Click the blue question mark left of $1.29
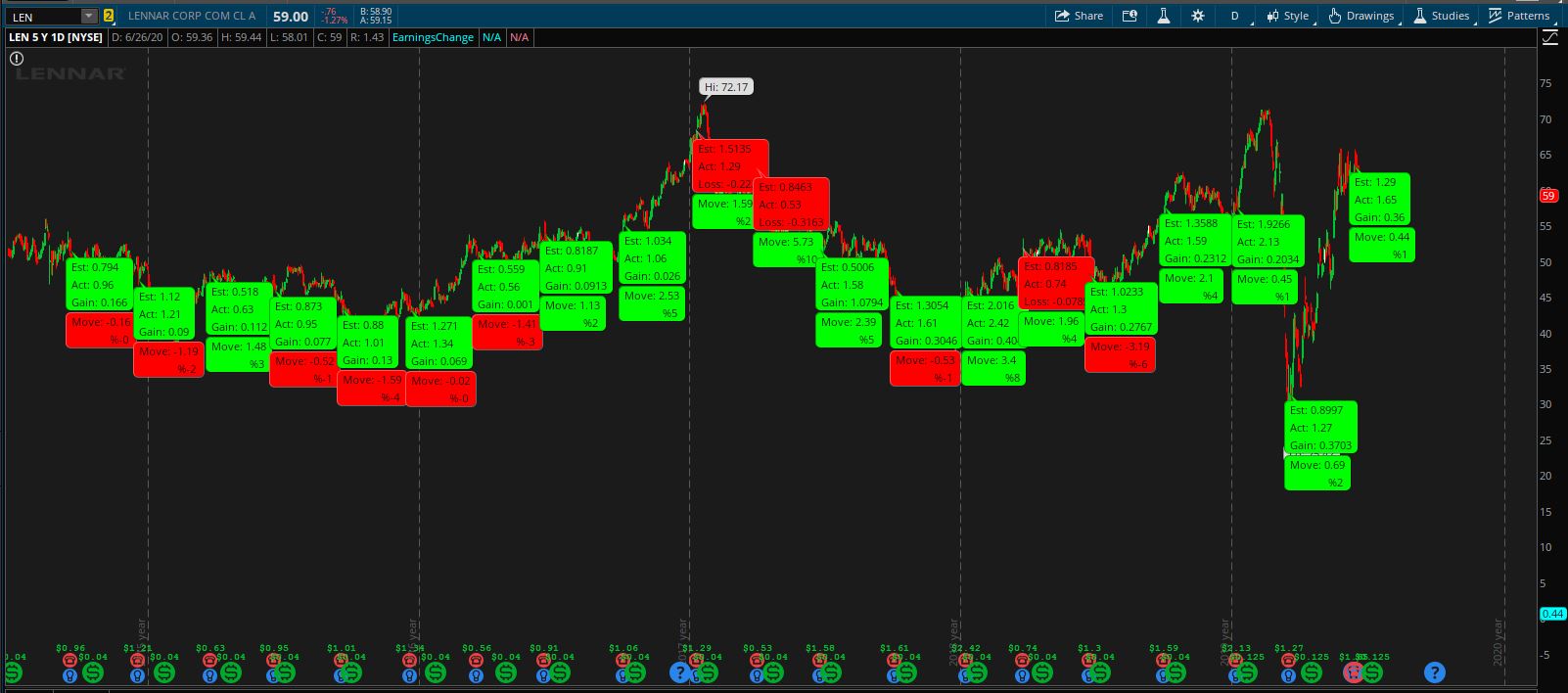This screenshot has height=693, width=1568. click(679, 672)
